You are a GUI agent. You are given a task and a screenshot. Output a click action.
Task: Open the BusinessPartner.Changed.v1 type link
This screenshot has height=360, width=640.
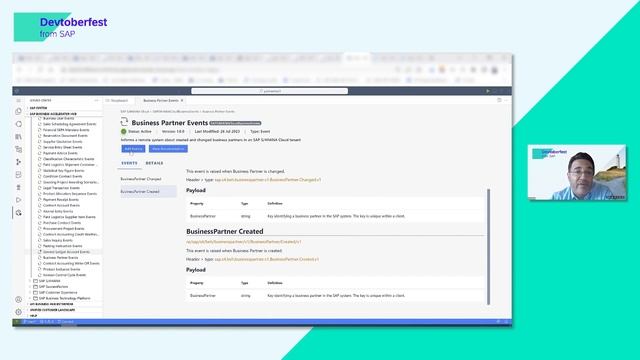[268, 180]
